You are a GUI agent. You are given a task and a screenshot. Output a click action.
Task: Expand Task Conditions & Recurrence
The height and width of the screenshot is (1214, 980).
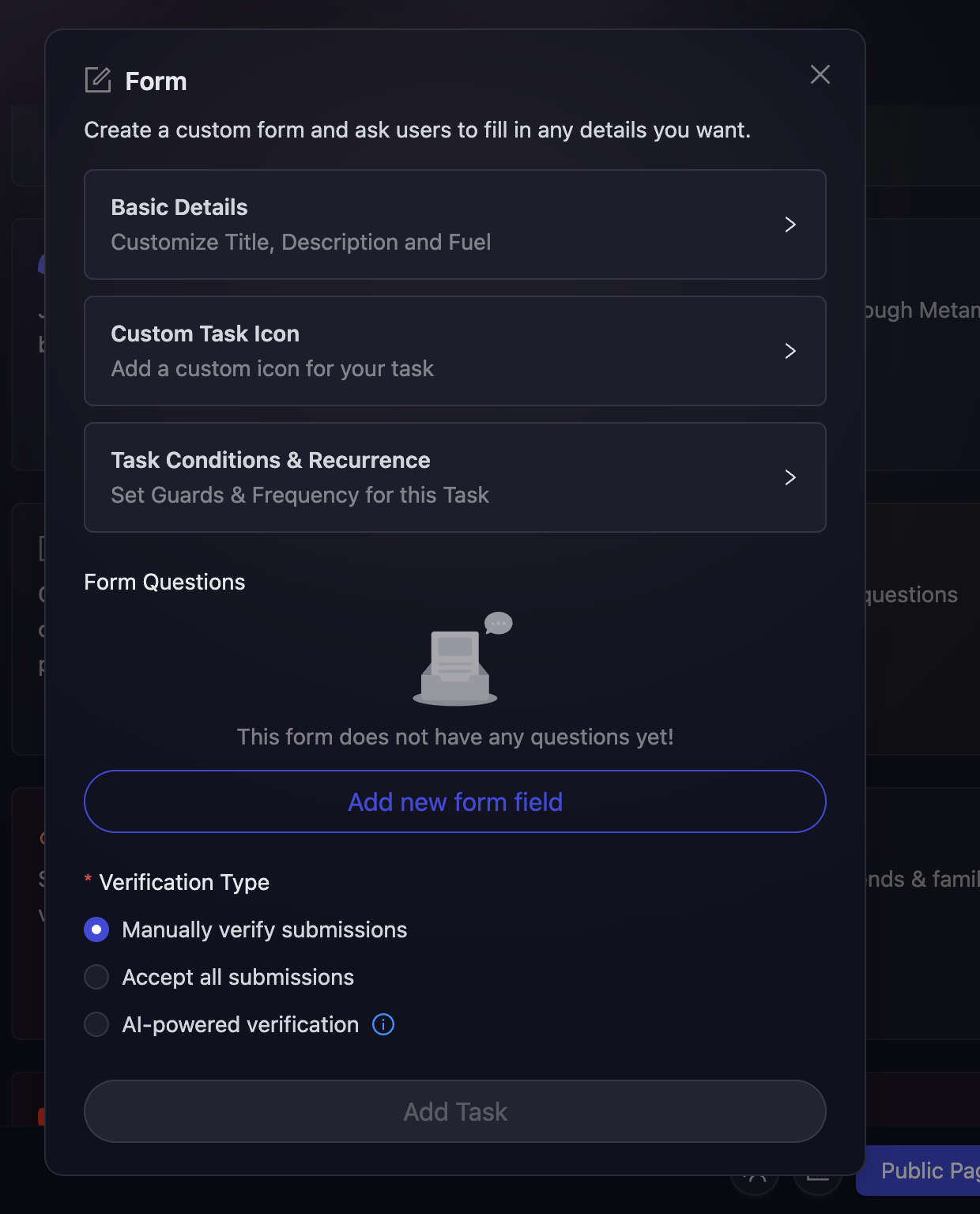pyautogui.click(x=790, y=477)
